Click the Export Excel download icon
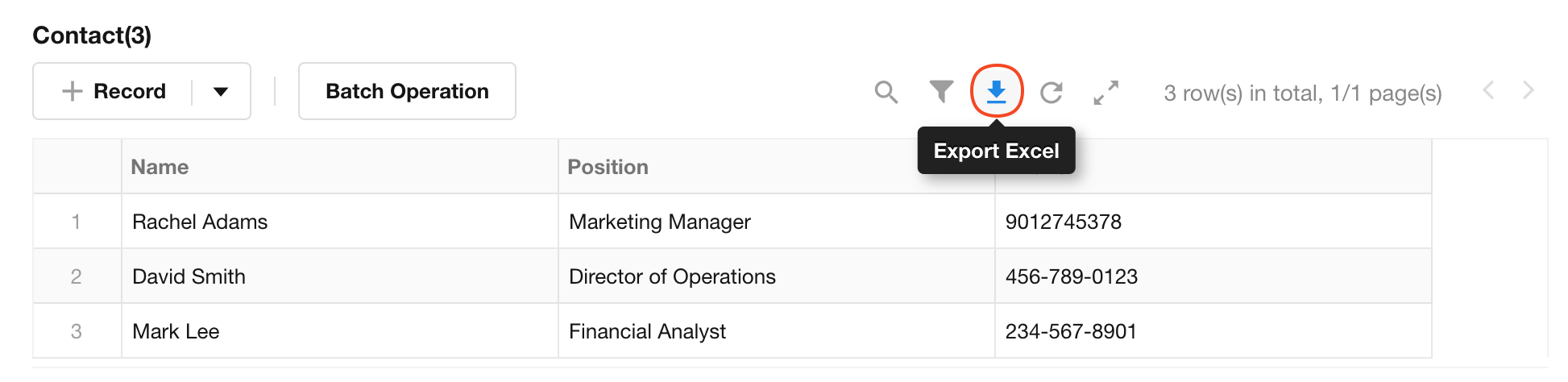Screen dimensions: 1568x382 pos(997,92)
